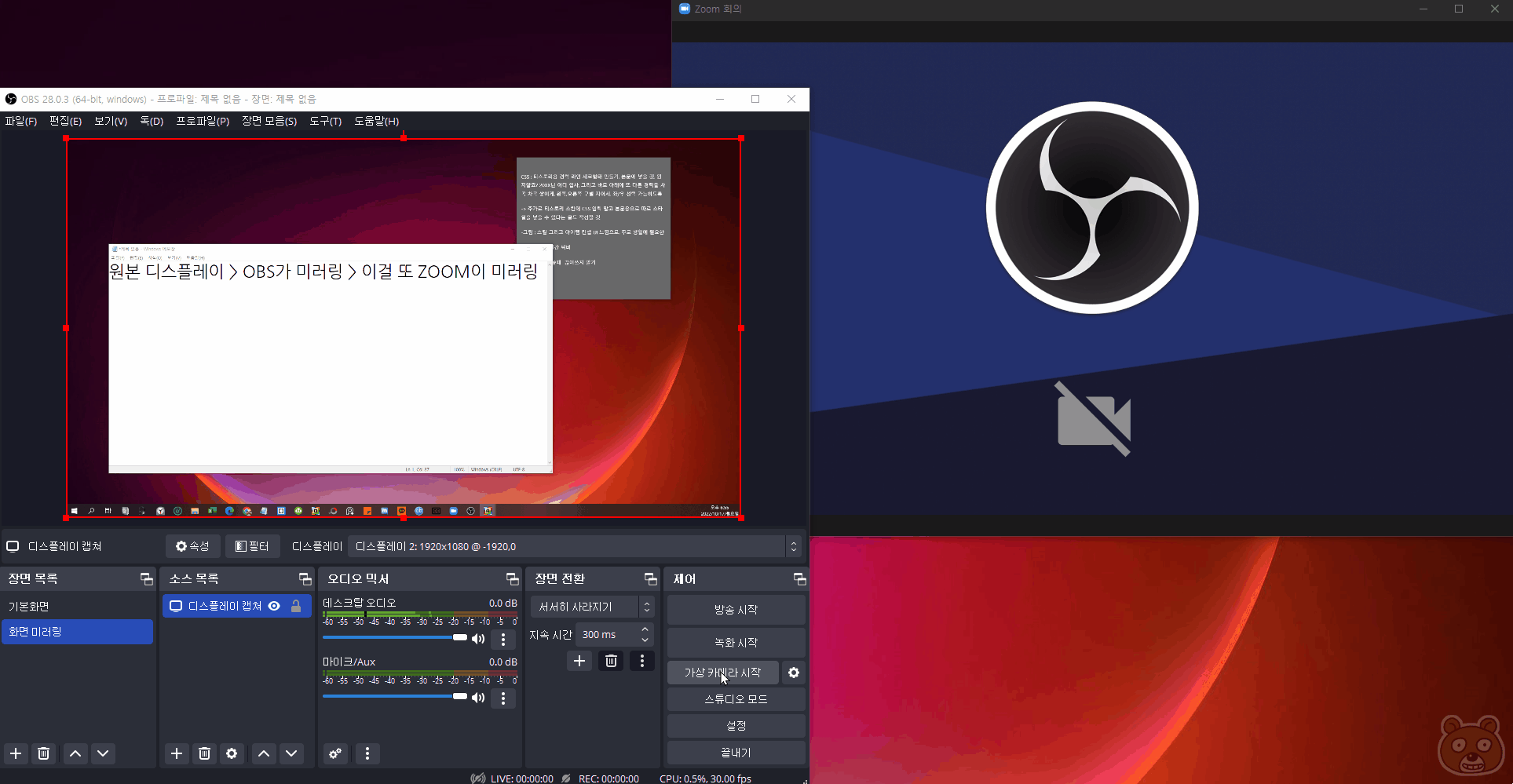Click the 속성 properties button

point(192,546)
